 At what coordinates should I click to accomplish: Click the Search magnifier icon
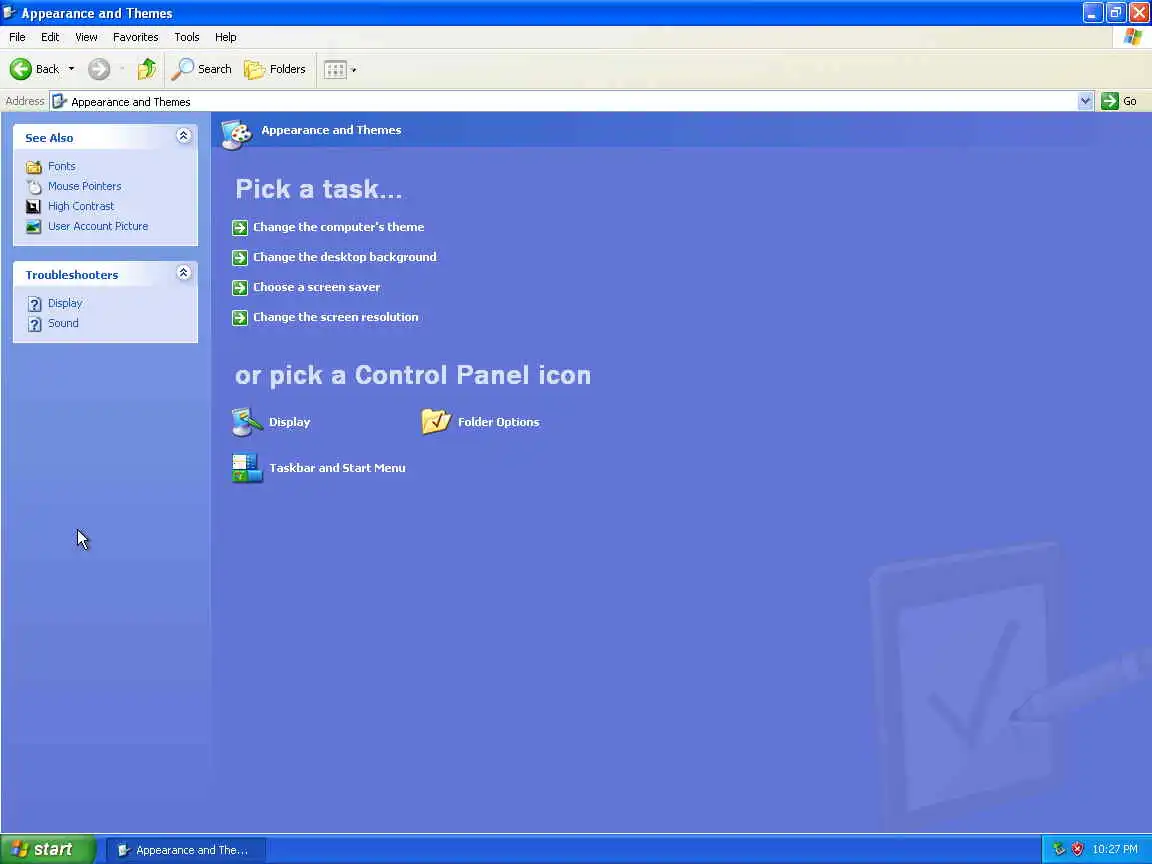pos(182,69)
